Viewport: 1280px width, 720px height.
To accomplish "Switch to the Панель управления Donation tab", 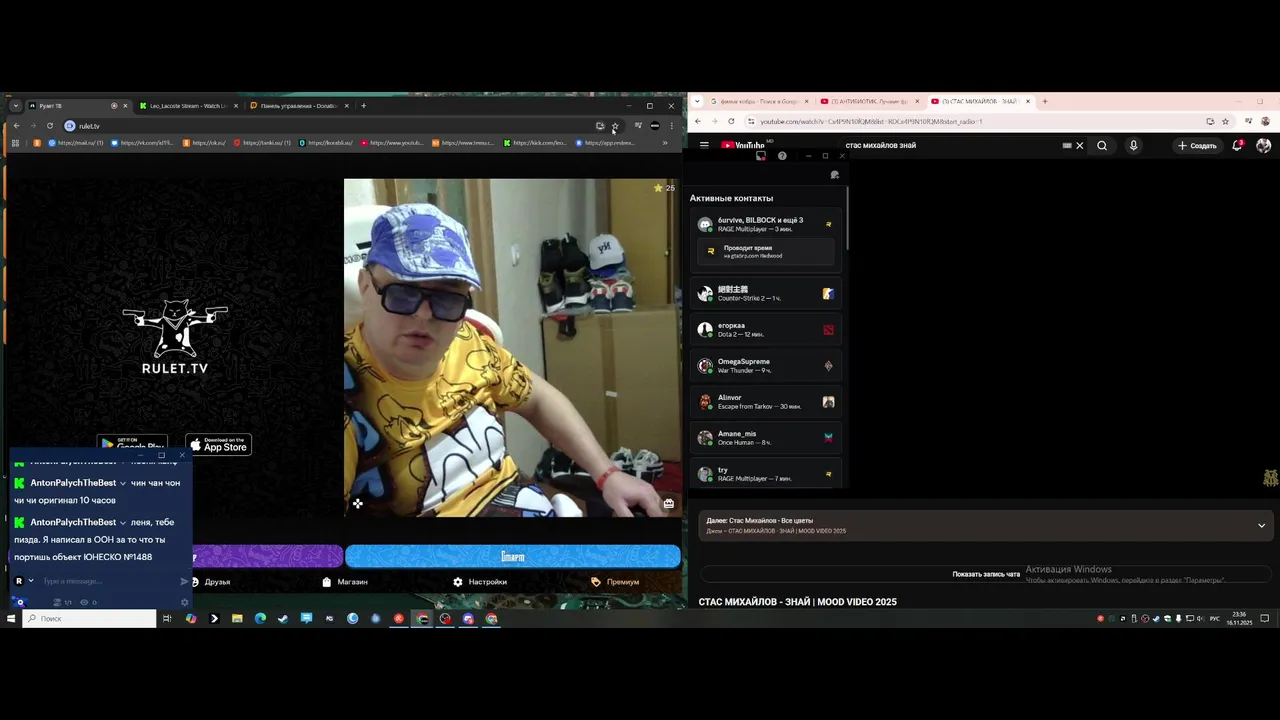I will click(298, 106).
